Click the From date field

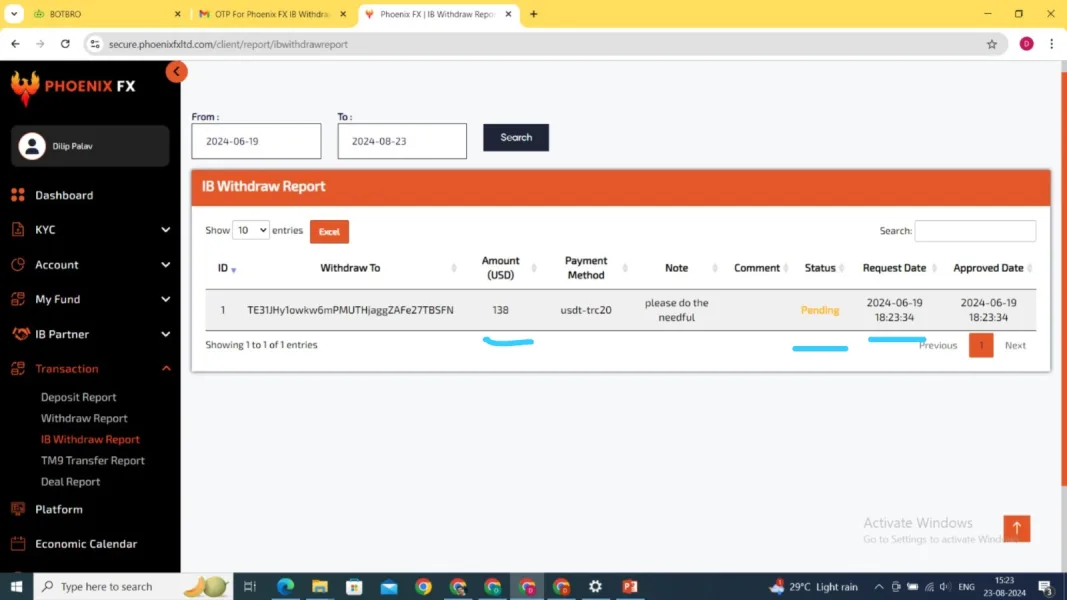point(256,141)
